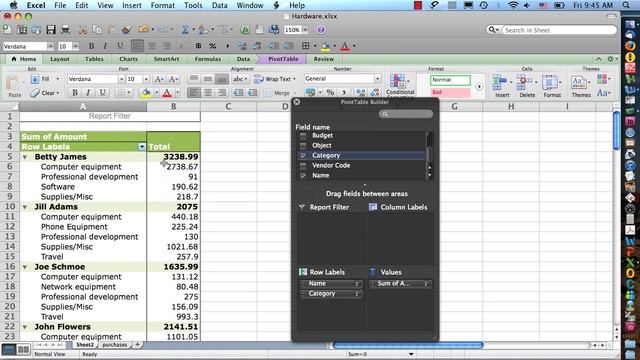Click the Spotlight magnifier in menu bar
This screenshot has width=640, height=360.
click(x=627, y=5)
